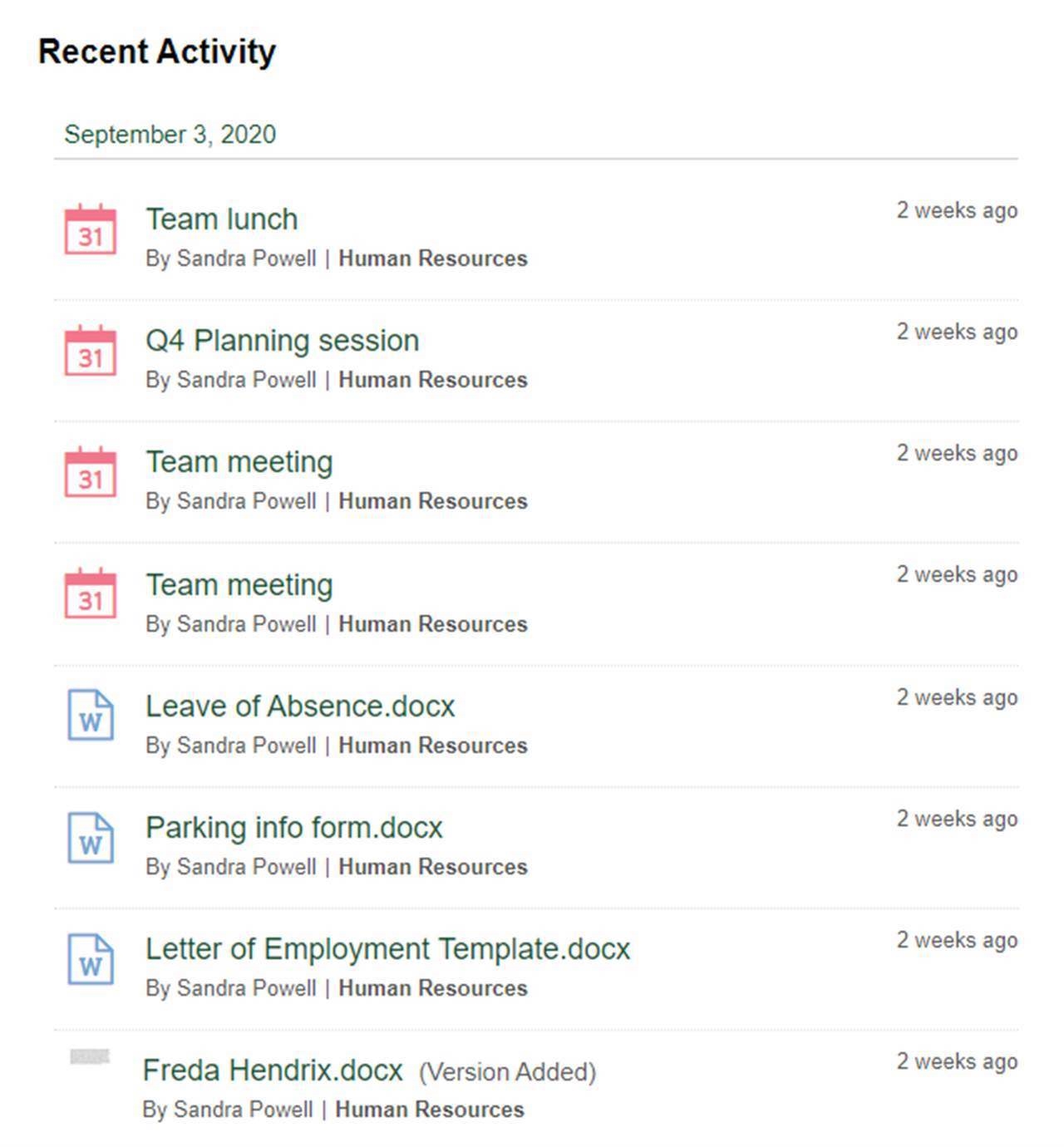Click the '2 weeks ago' timestamp for Q4 Planning session

click(x=957, y=332)
